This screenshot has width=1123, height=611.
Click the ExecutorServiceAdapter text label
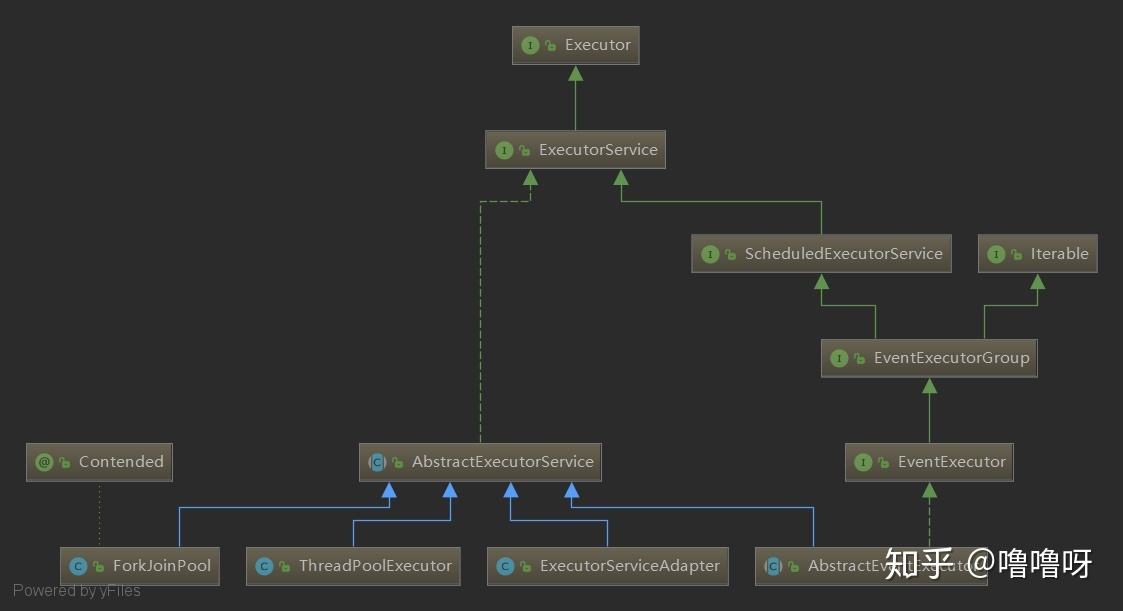(x=630, y=565)
